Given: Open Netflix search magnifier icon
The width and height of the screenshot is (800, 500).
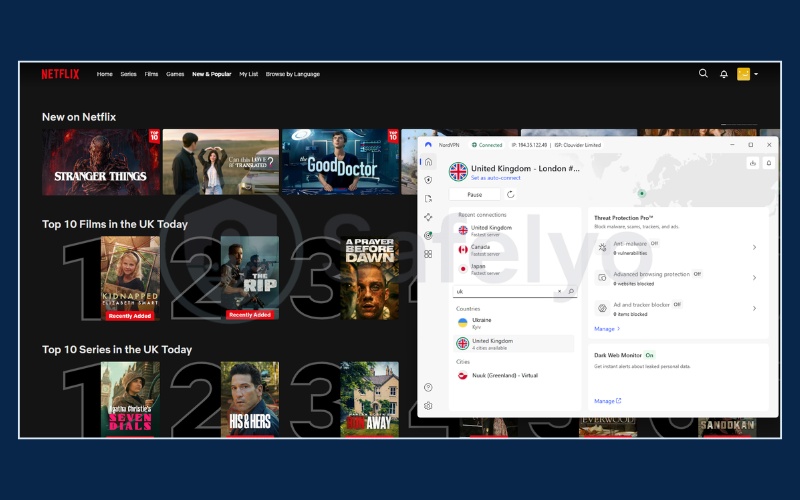Looking at the screenshot, I should click(703, 73).
